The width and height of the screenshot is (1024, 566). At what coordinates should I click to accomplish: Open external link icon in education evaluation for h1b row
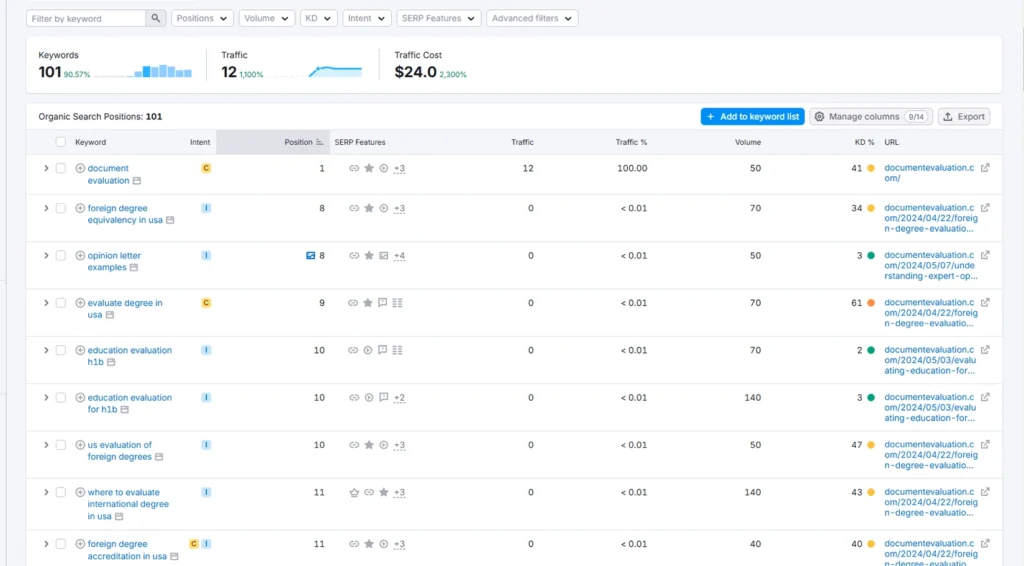pos(985,397)
